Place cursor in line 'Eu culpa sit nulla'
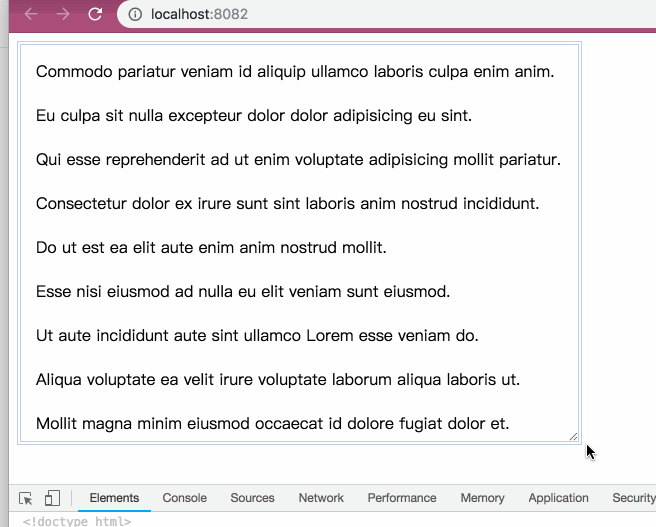656x527 pixels. pyautogui.click(x=254, y=115)
